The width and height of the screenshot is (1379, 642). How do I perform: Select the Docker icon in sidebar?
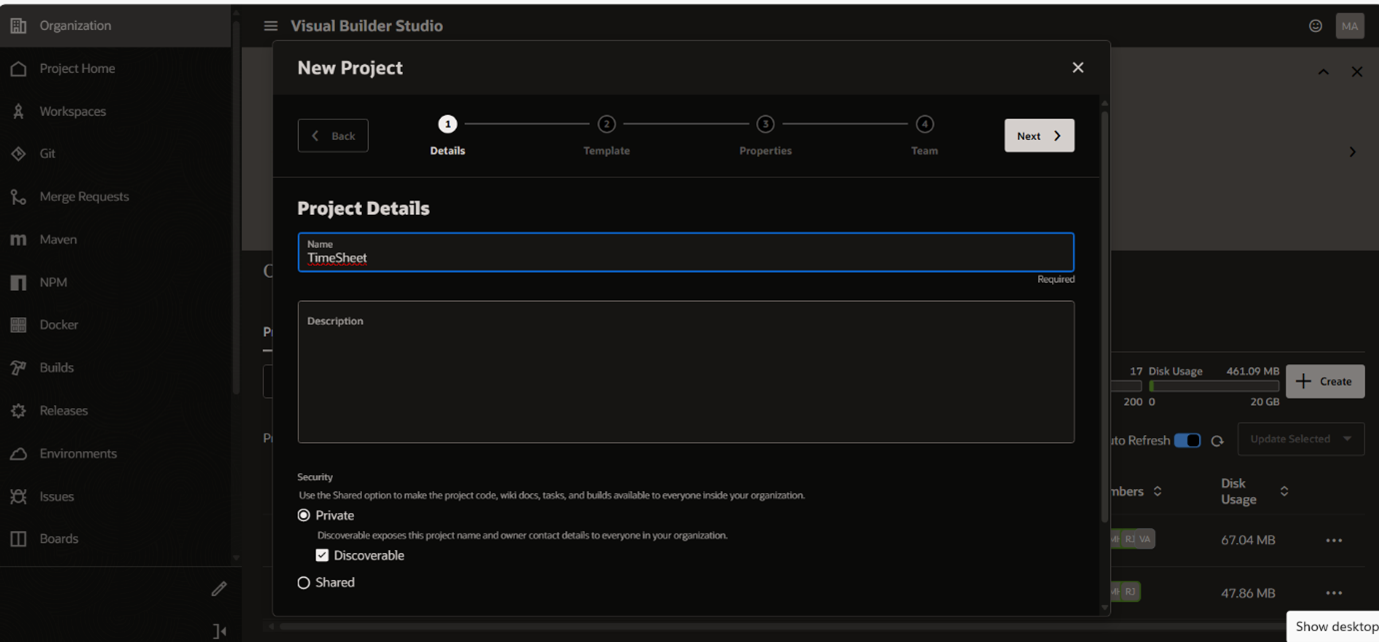18,325
